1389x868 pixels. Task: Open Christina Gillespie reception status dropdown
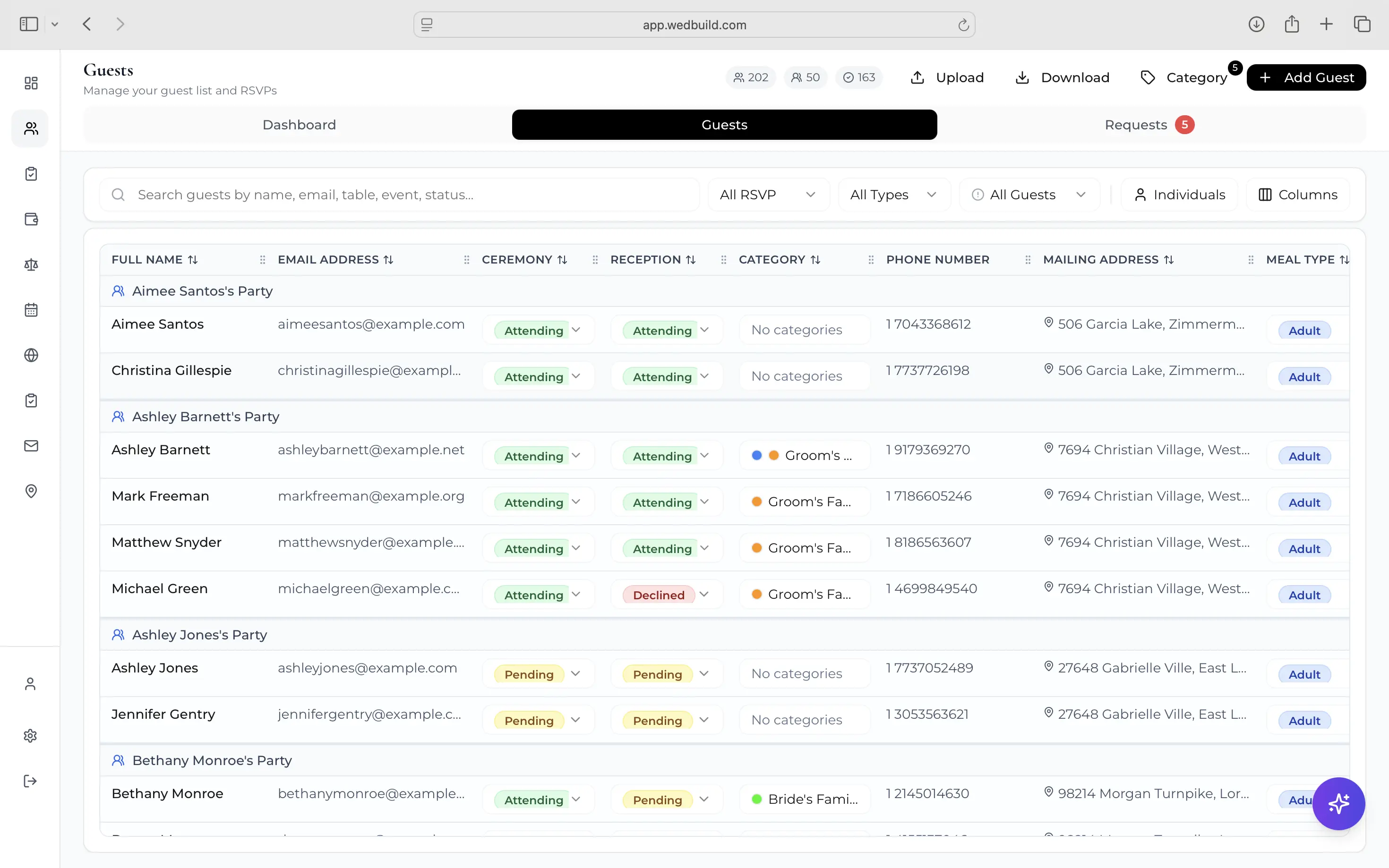click(667, 376)
